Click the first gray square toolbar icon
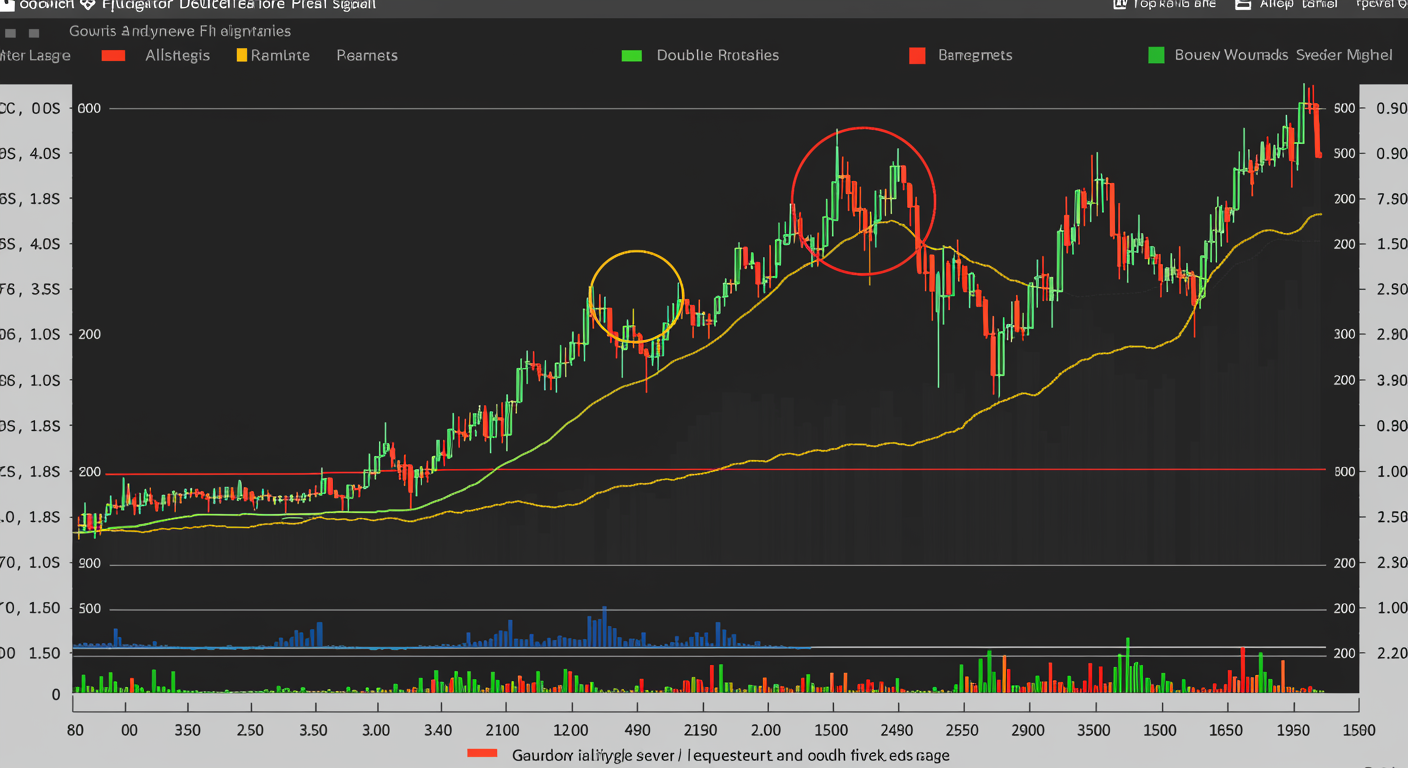Viewport: 1408px width, 768px height. [10, 32]
